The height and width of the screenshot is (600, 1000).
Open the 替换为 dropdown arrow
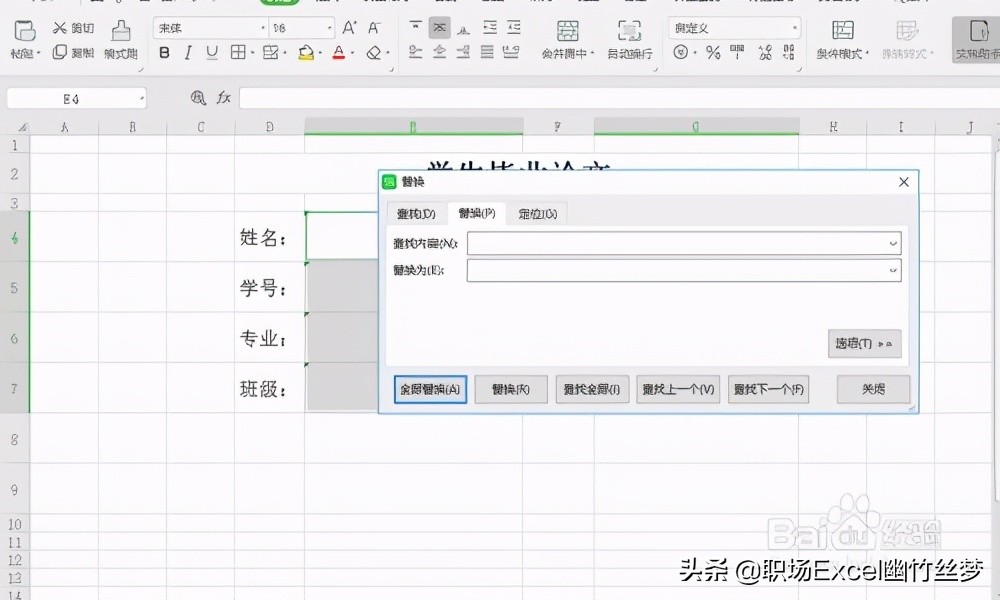tap(895, 269)
